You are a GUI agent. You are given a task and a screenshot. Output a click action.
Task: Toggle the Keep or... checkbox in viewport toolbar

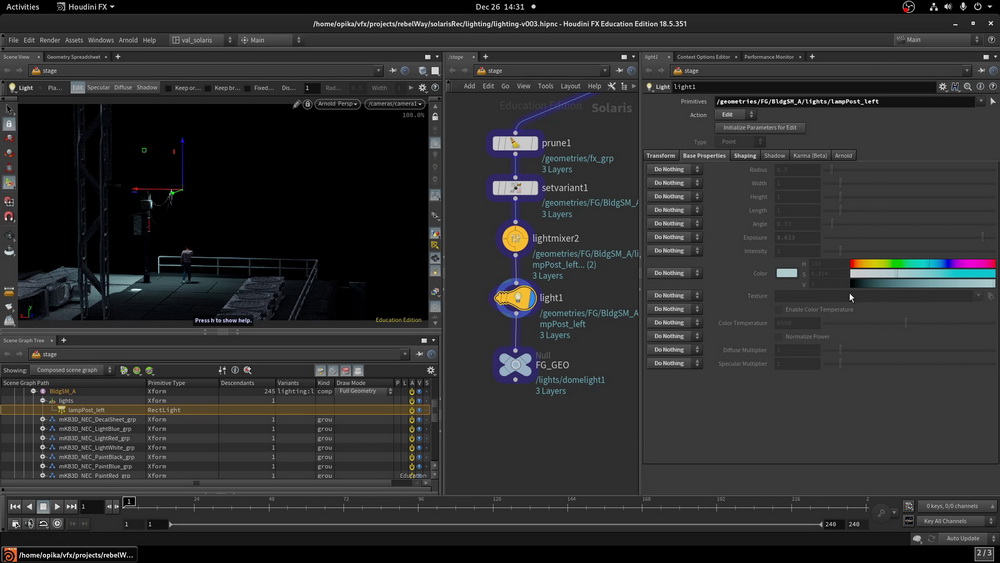[x=169, y=88]
